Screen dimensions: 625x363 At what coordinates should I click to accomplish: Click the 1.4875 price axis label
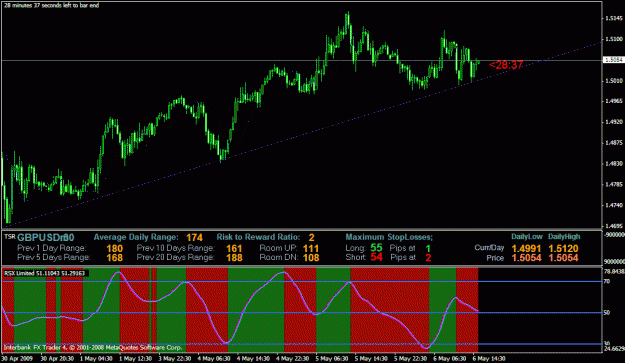[614, 143]
